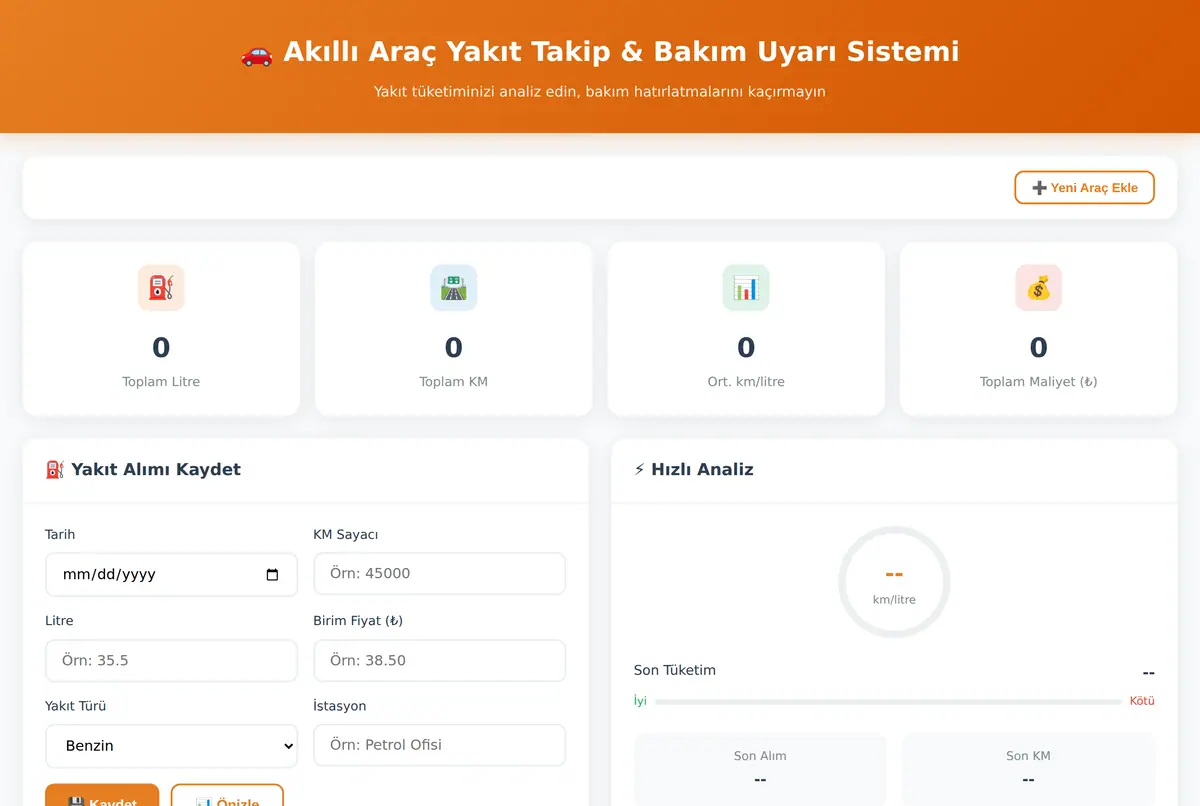The image size is (1200, 806).
Task: Click the Yakıt Alımı Kaydet heading
Action: [x=143, y=469]
